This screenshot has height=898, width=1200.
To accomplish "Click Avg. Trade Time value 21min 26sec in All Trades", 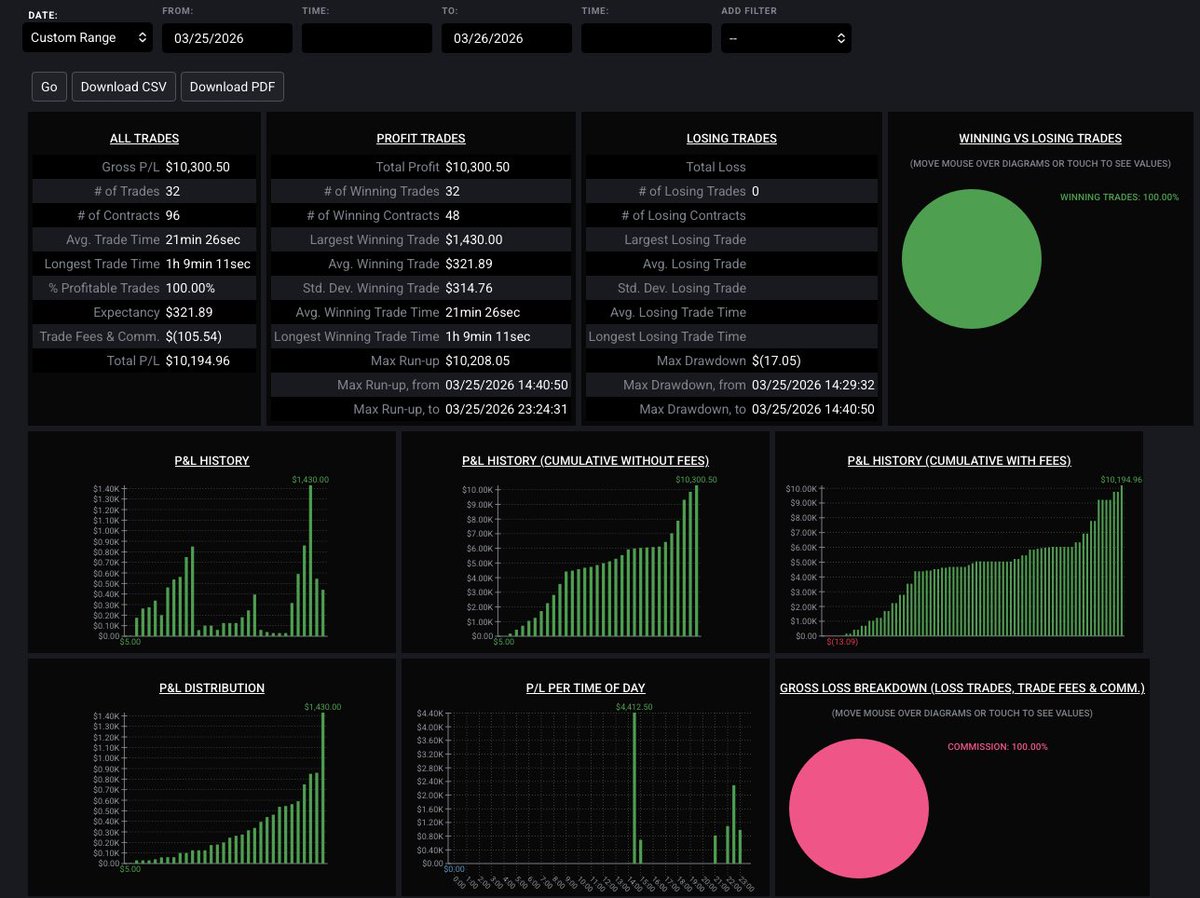I will click(x=203, y=240).
